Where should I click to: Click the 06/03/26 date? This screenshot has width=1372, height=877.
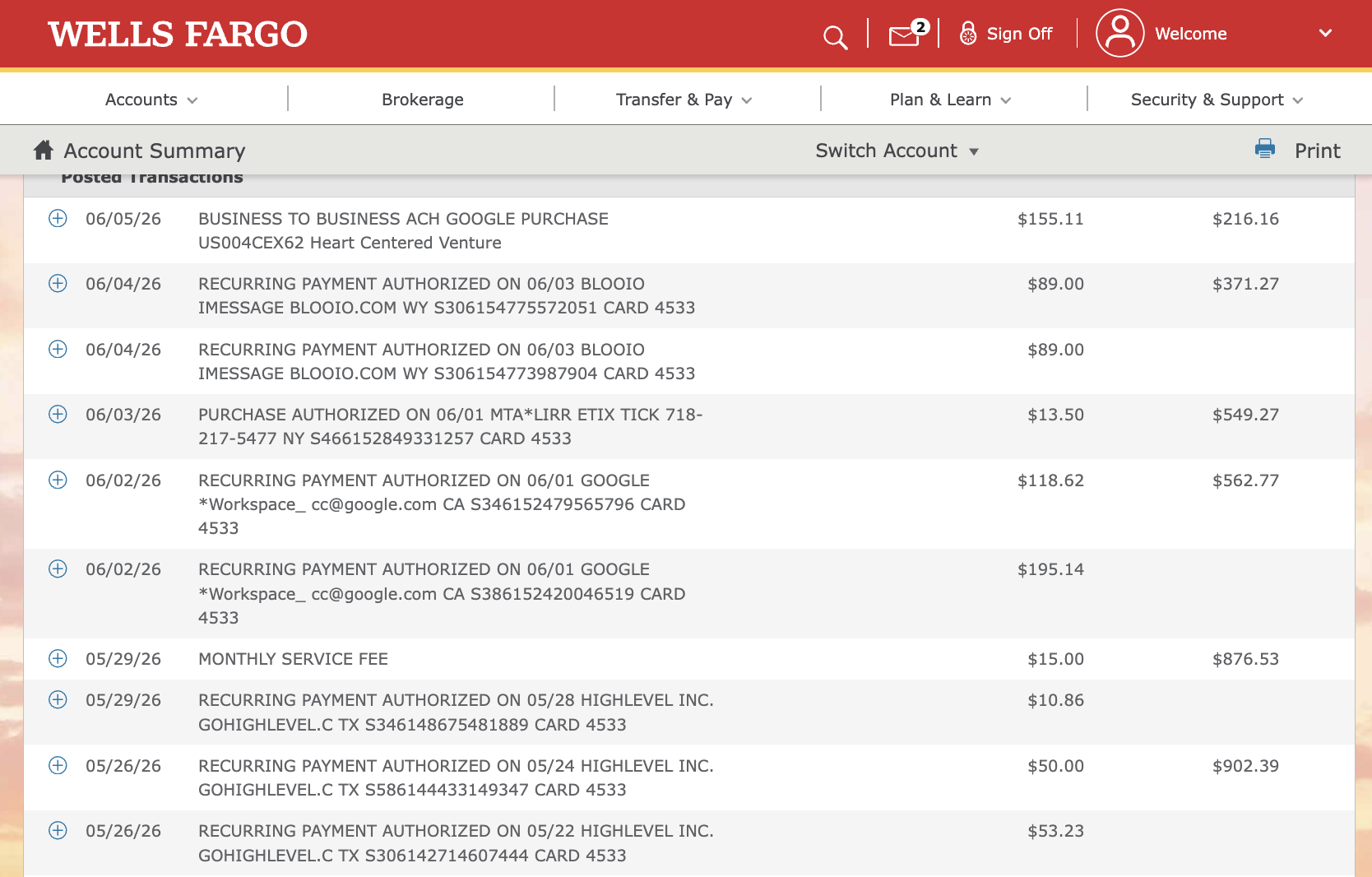coord(123,415)
